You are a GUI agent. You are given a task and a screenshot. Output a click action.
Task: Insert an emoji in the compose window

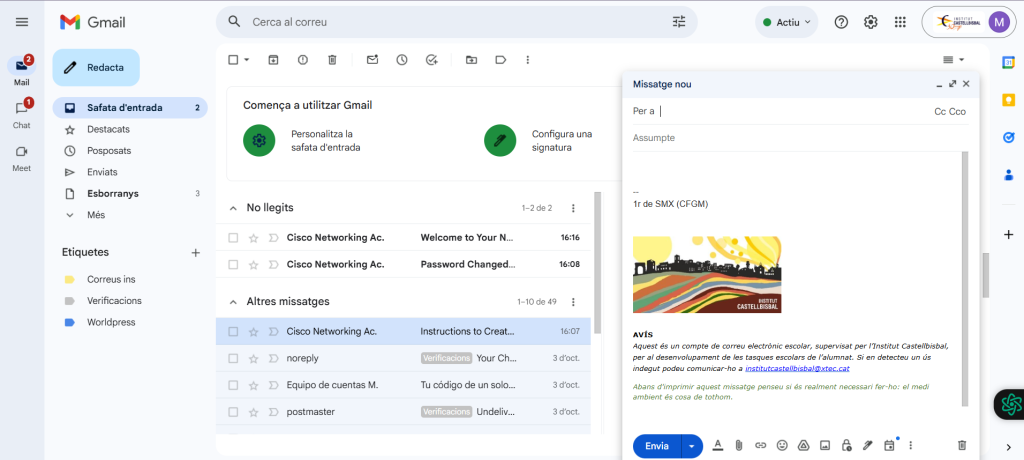[782, 445]
